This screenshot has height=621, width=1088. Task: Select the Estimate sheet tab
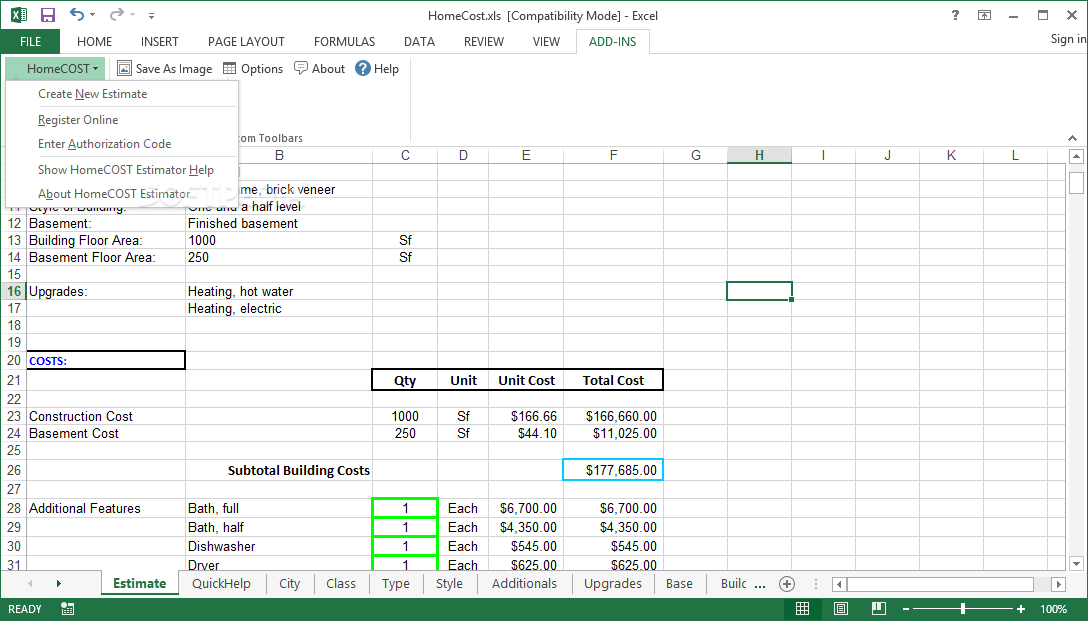coord(139,584)
